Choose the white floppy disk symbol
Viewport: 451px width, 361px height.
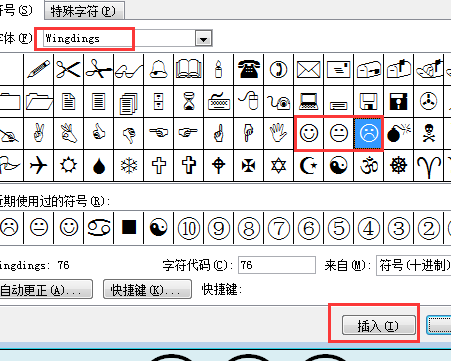[x=369, y=101]
